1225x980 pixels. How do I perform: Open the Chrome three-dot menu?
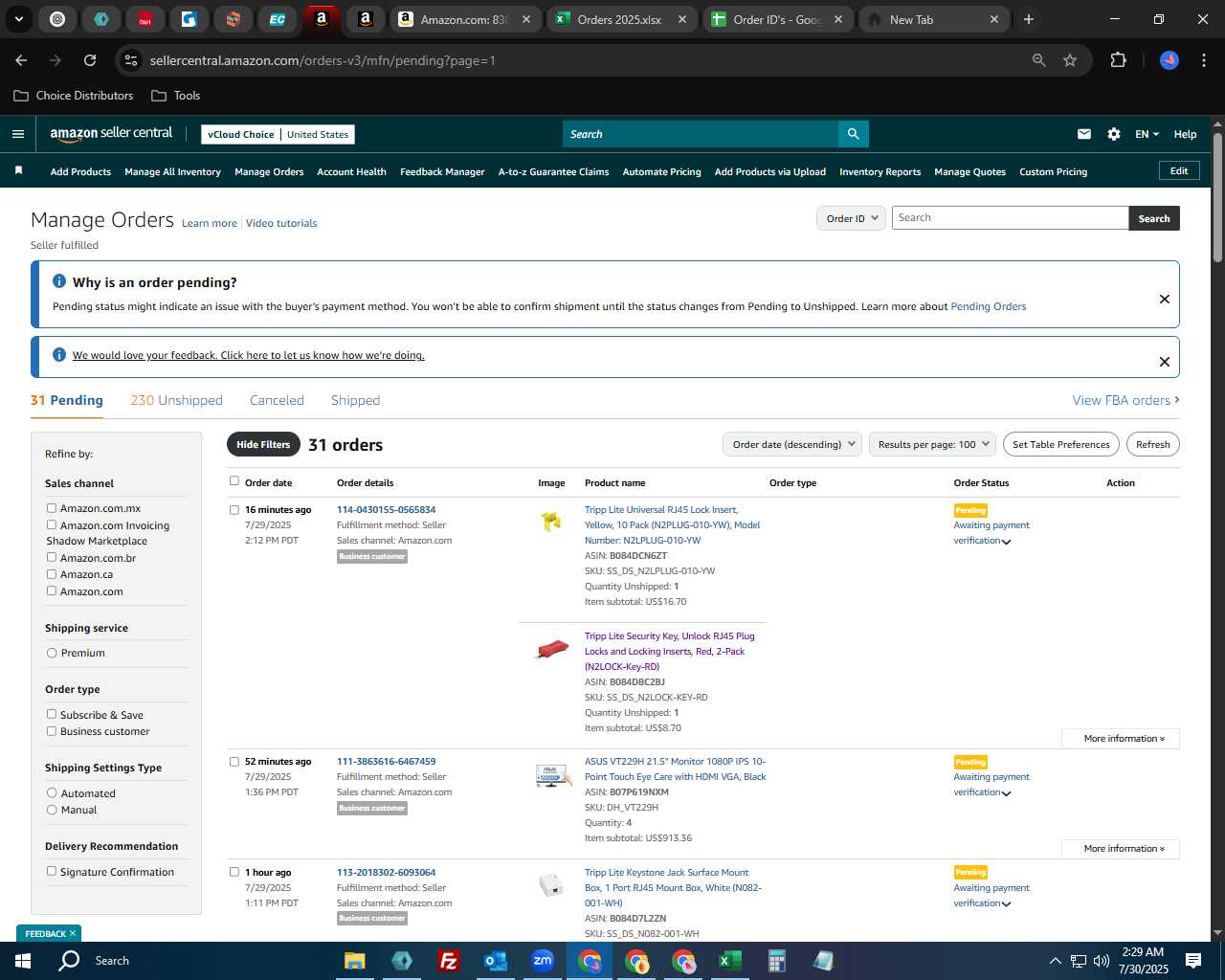(x=1202, y=60)
